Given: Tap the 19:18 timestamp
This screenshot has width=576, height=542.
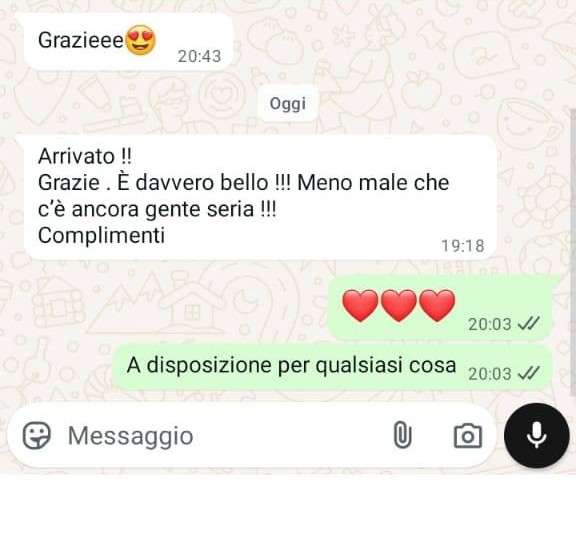Looking at the screenshot, I should 462,246.
